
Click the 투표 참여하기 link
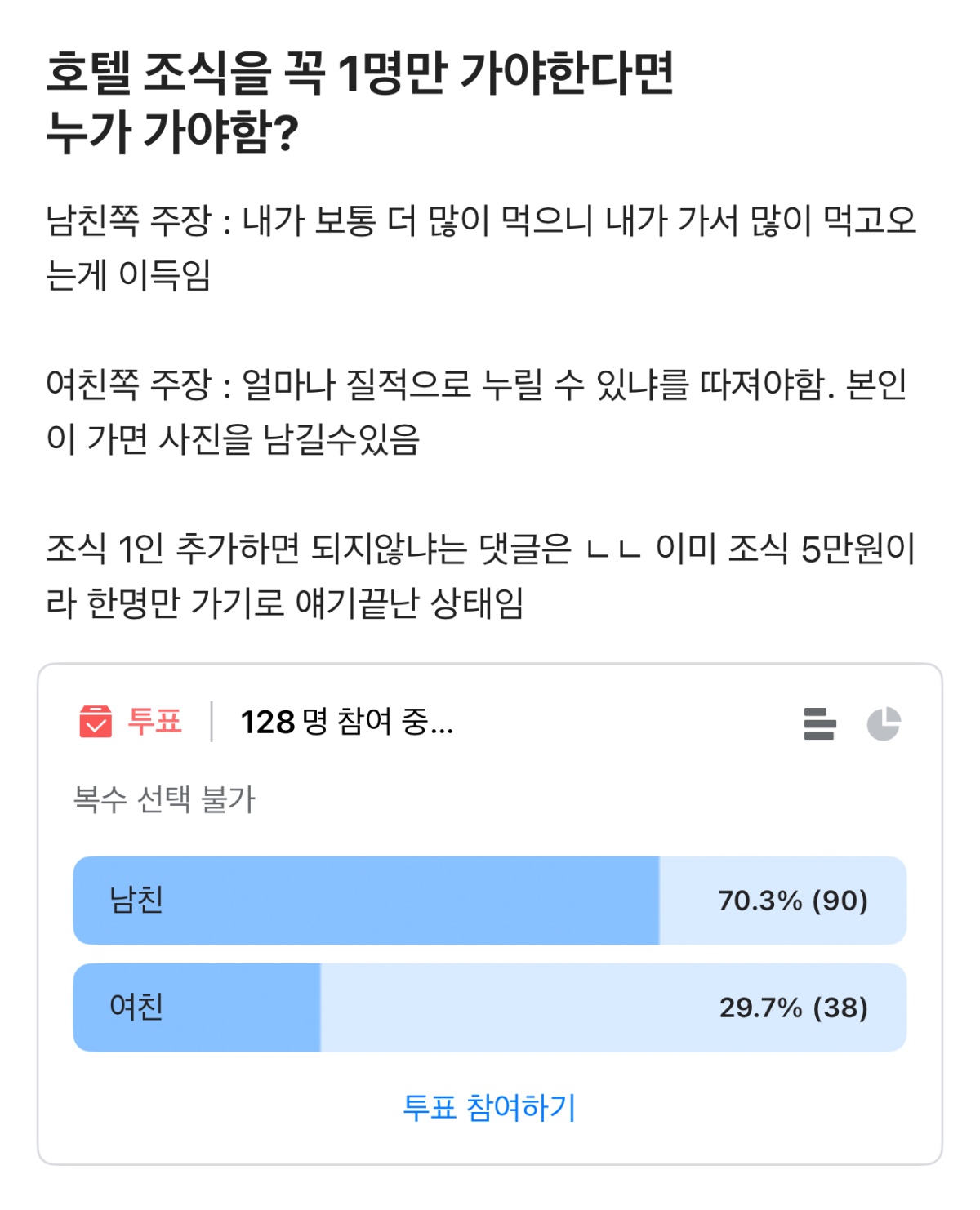click(490, 1106)
